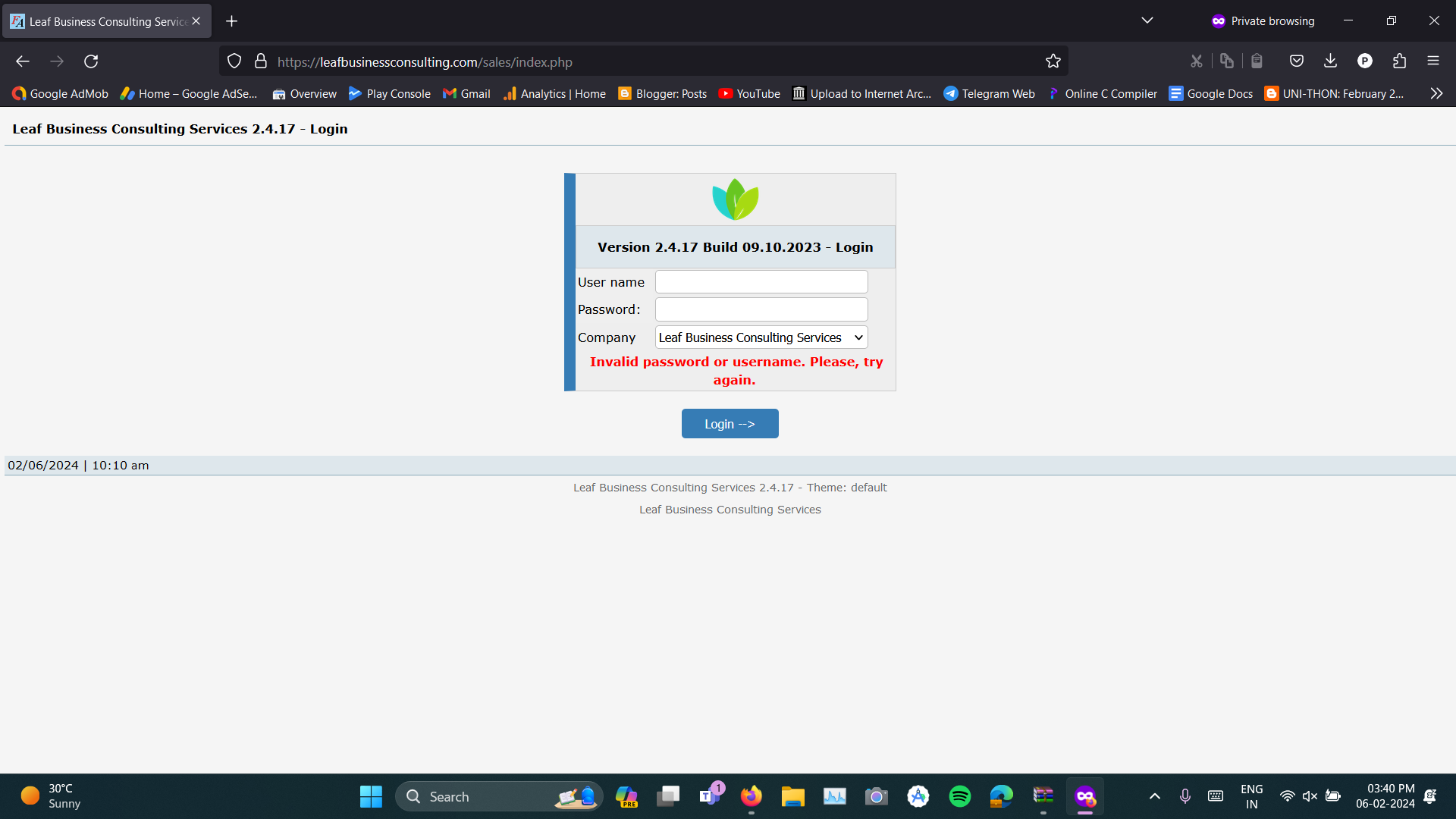Open the UNI-THON: February bookmark
The height and width of the screenshot is (819, 1456).
(x=1334, y=94)
